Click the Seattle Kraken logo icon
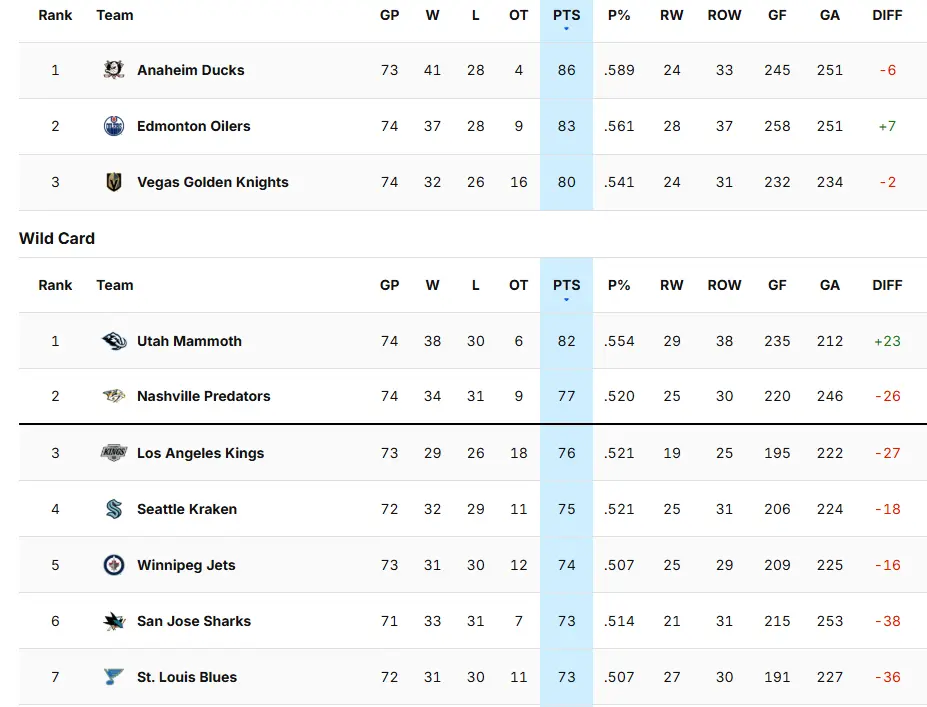 pos(114,509)
